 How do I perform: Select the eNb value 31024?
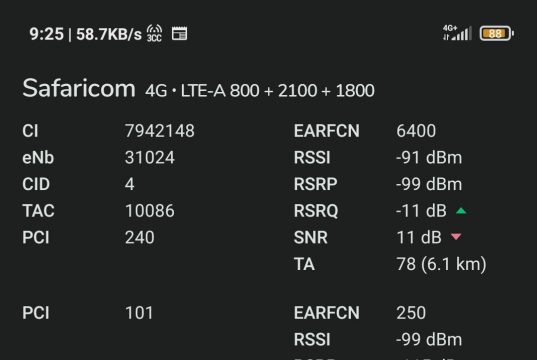150,158
